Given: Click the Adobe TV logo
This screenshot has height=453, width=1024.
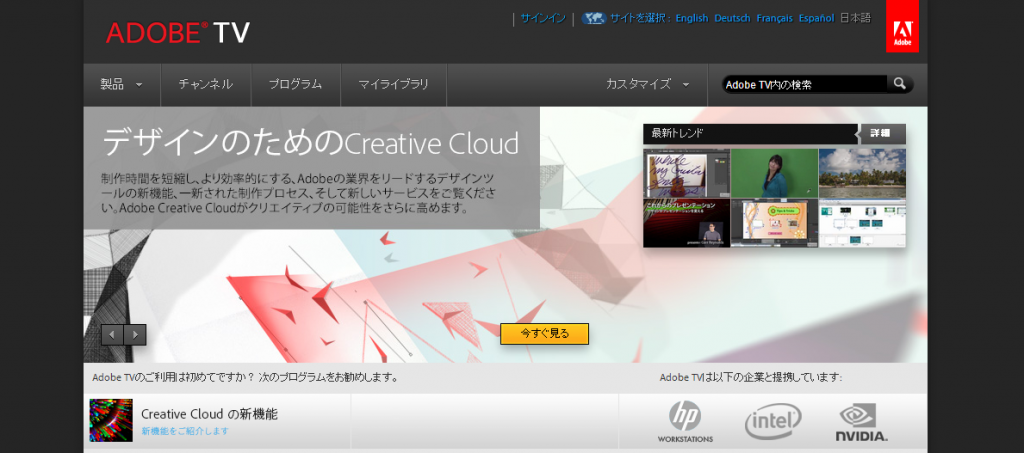Looking at the screenshot, I should point(178,33).
